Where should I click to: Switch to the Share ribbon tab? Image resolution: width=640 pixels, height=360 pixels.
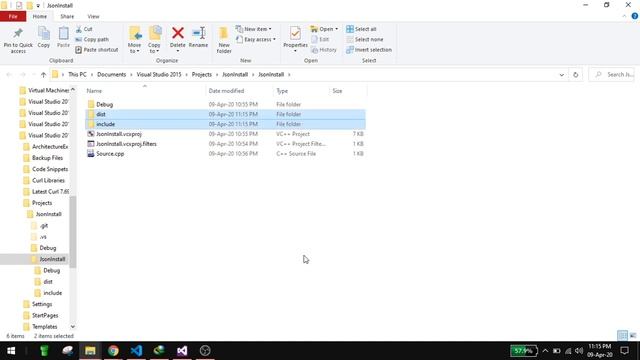[67, 16]
